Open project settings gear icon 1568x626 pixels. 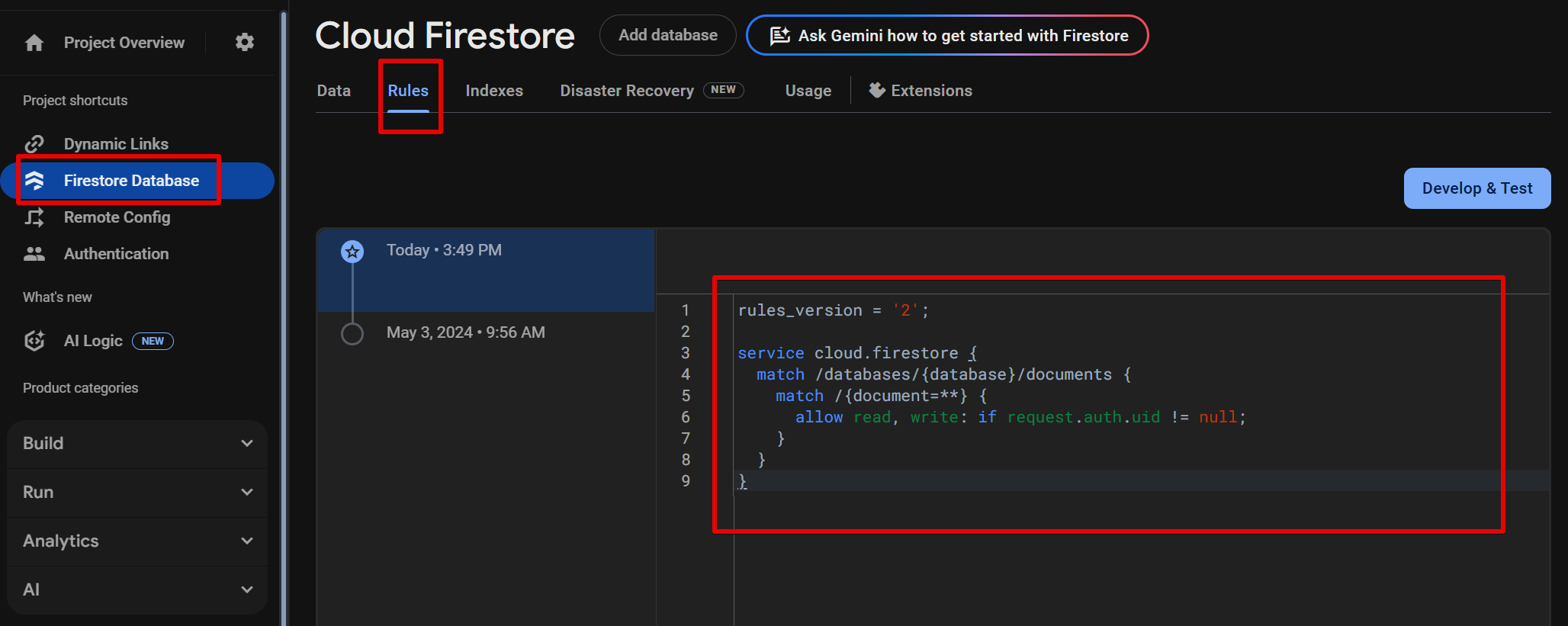tap(245, 42)
